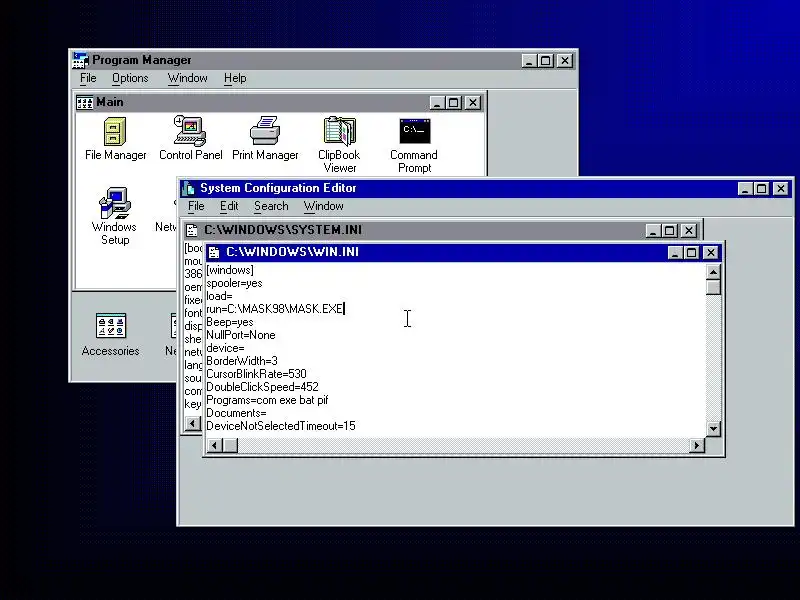Minimize the WIN.INI document window
This screenshot has height=600, width=800.
tap(675, 253)
